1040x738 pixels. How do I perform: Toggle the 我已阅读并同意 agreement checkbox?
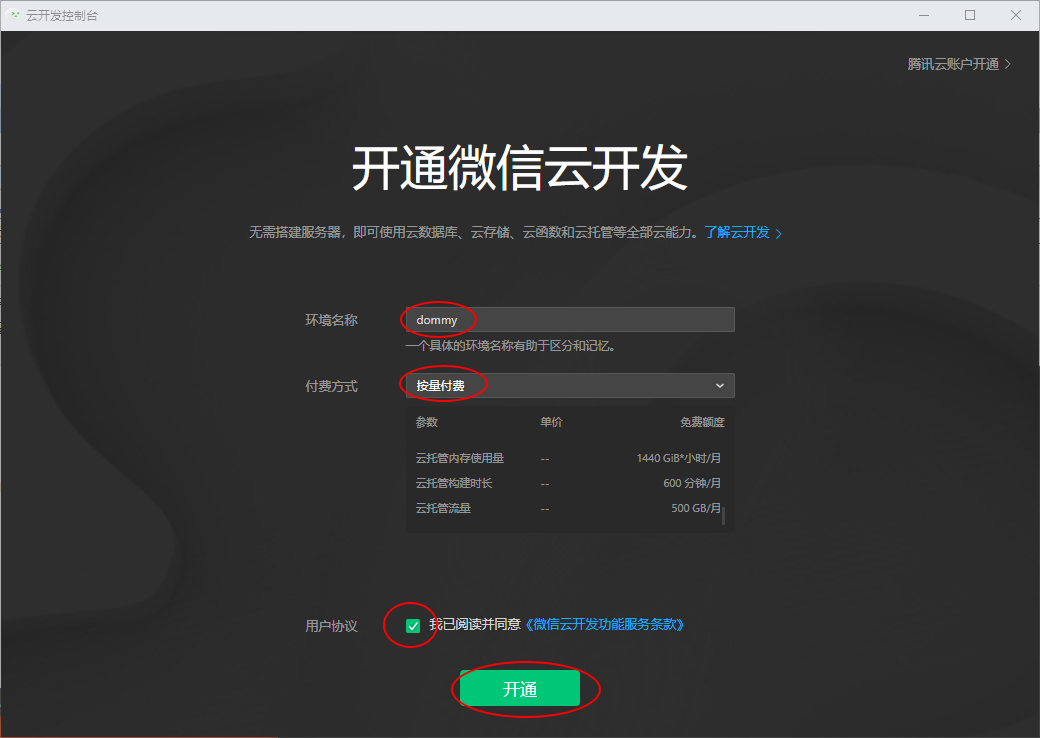point(413,625)
